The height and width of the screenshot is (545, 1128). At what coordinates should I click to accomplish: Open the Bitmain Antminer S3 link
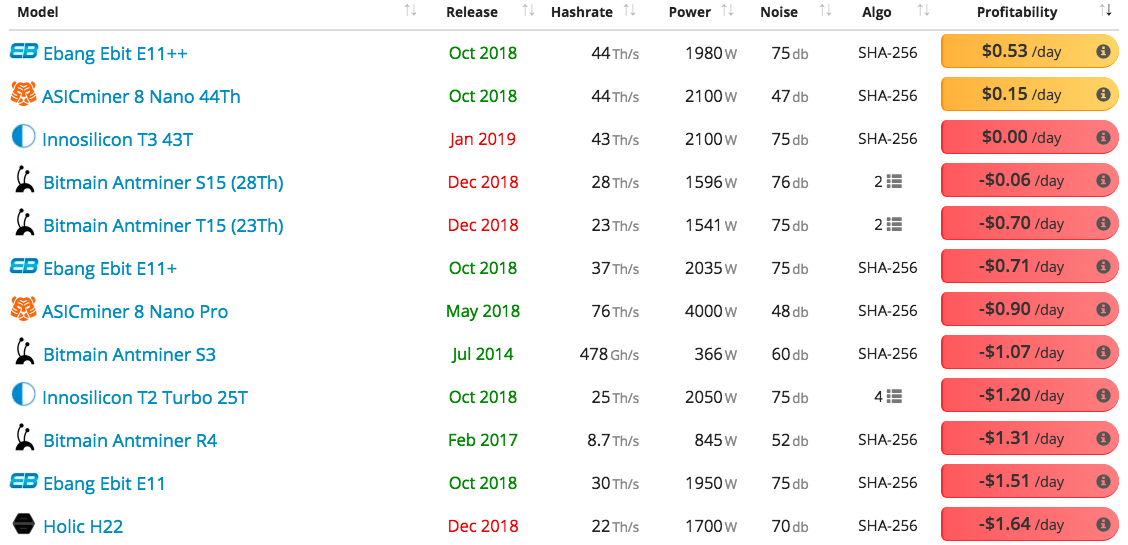(x=129, y=354)
